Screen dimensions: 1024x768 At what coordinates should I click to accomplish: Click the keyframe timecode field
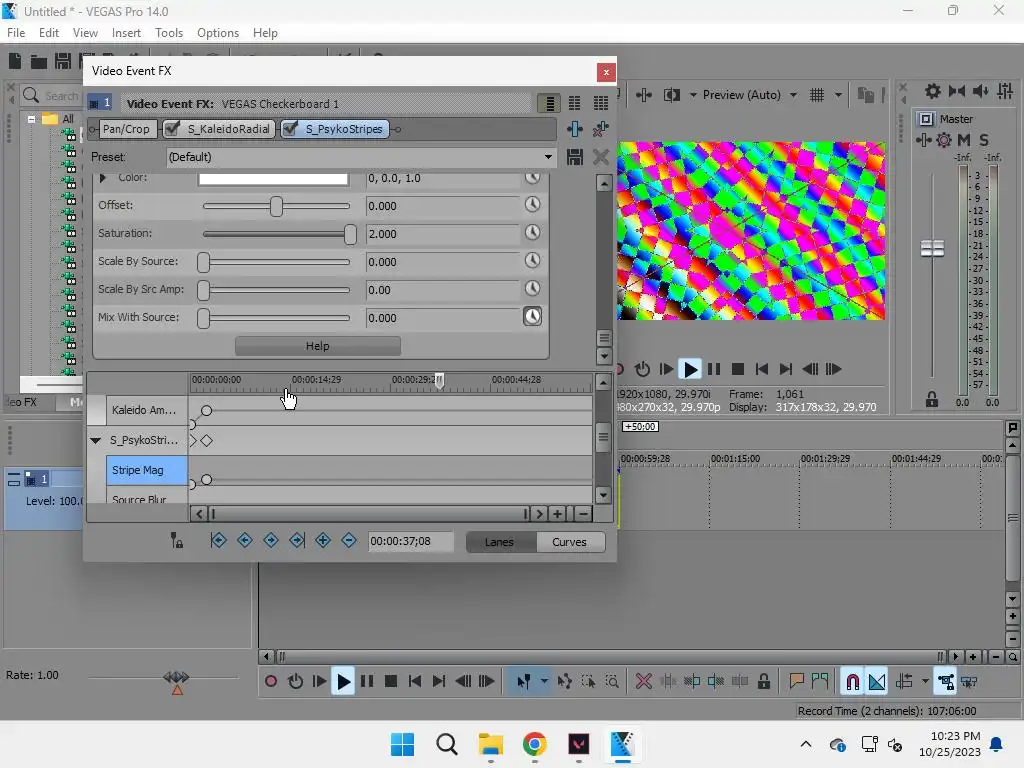tap(411, 541)
